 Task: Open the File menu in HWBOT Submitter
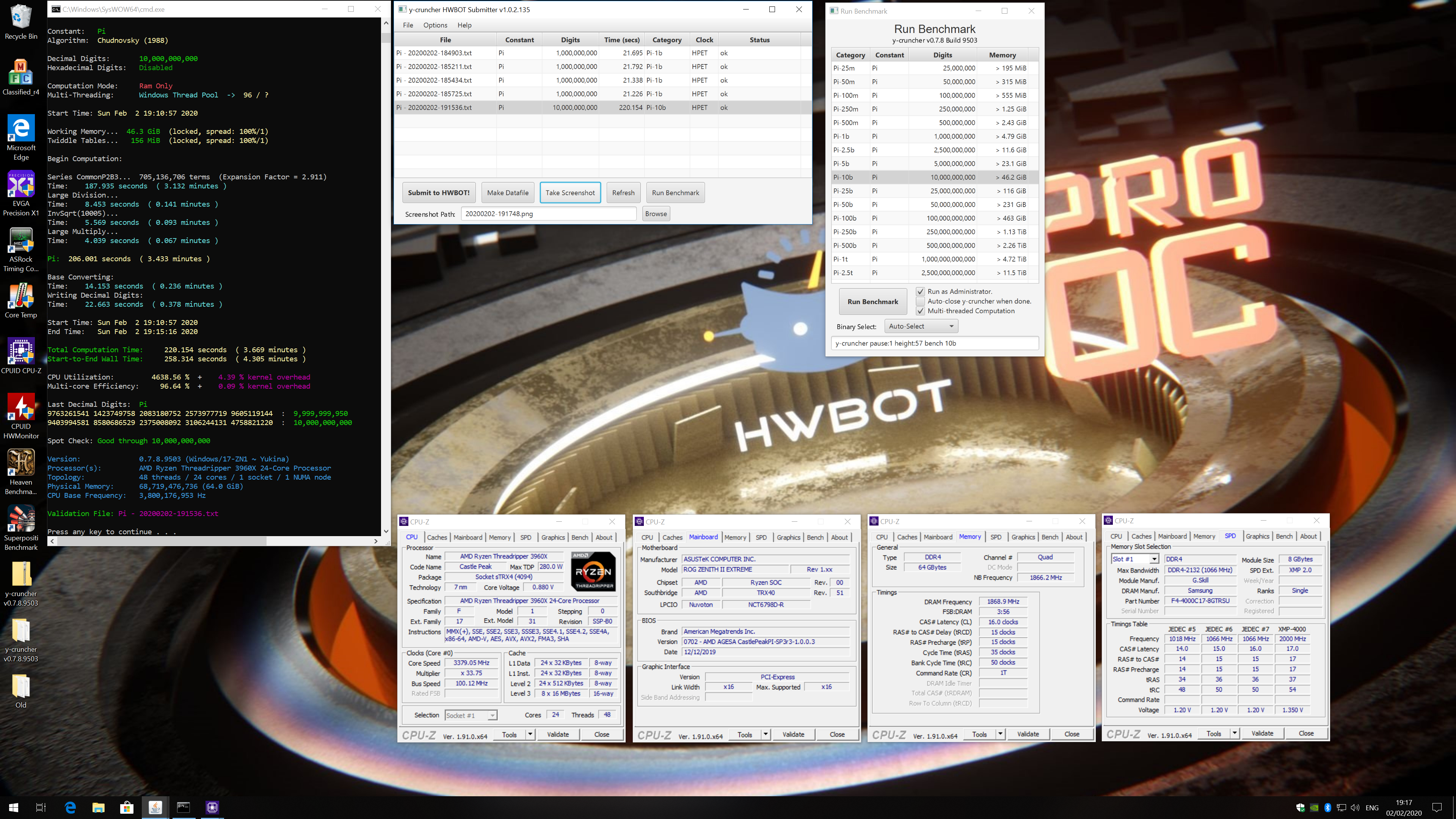[x=408, y=25]
